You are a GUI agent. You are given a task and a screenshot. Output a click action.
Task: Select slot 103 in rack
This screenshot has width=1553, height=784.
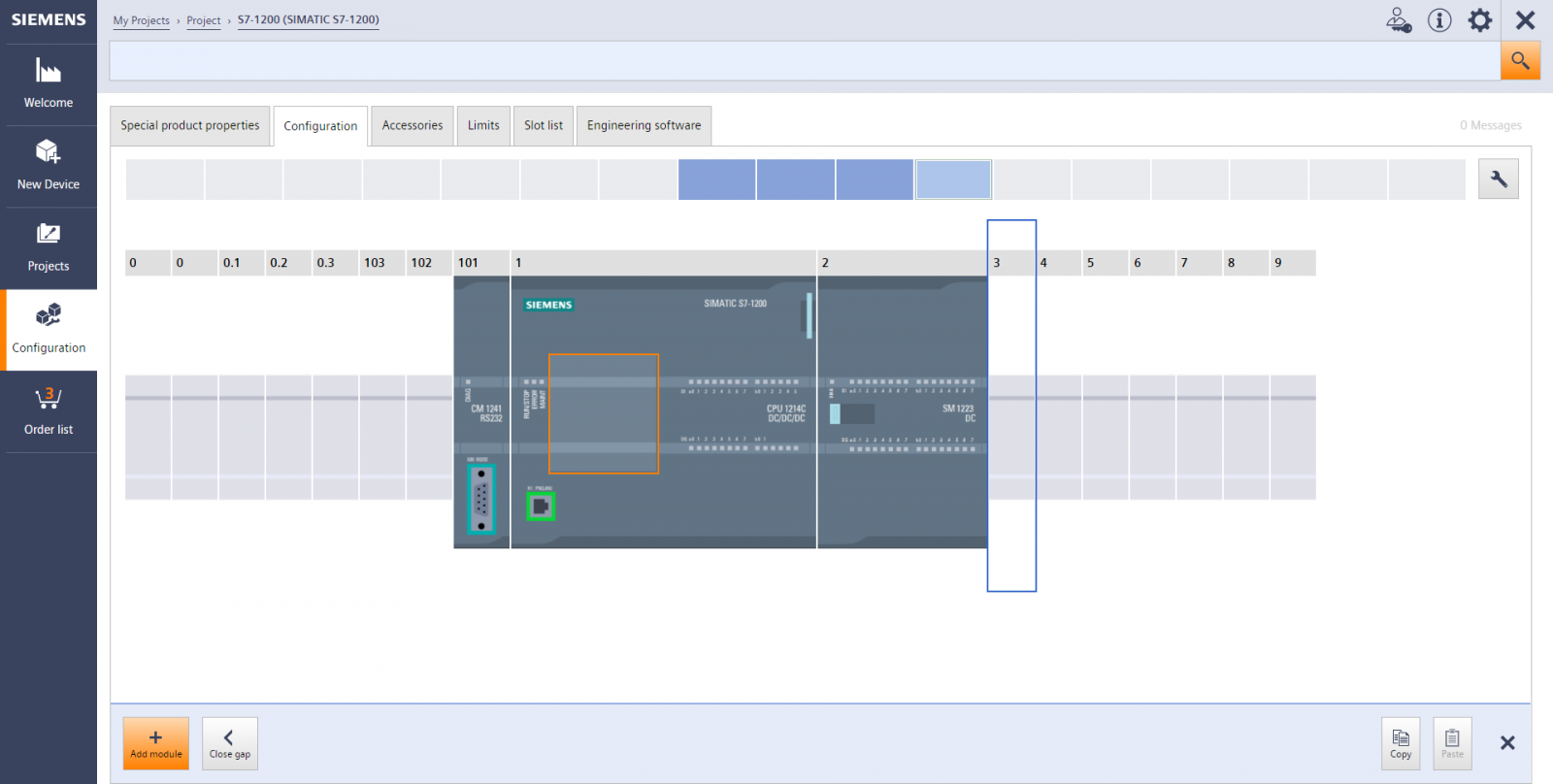click(x=382, y=437)
